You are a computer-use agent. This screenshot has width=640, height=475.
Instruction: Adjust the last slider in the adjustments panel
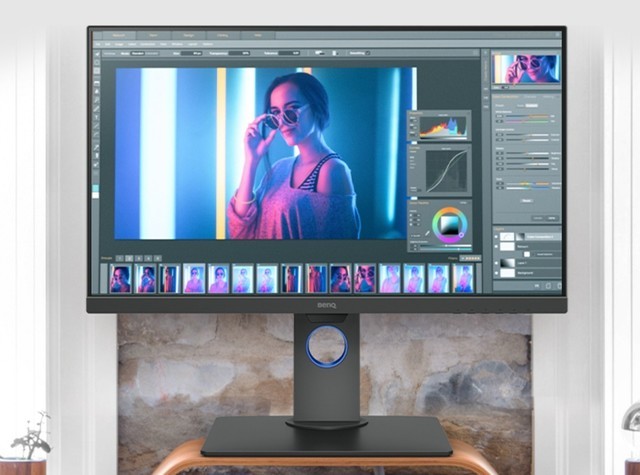tap(527, 188)
